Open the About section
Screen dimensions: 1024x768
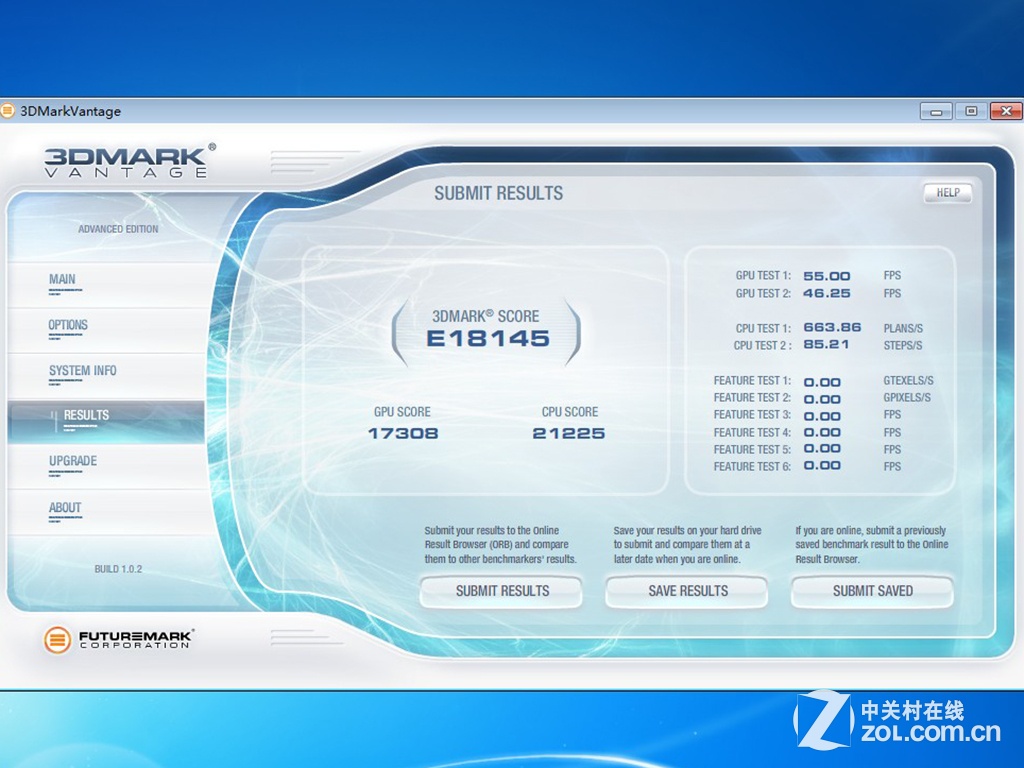(65, 508)
